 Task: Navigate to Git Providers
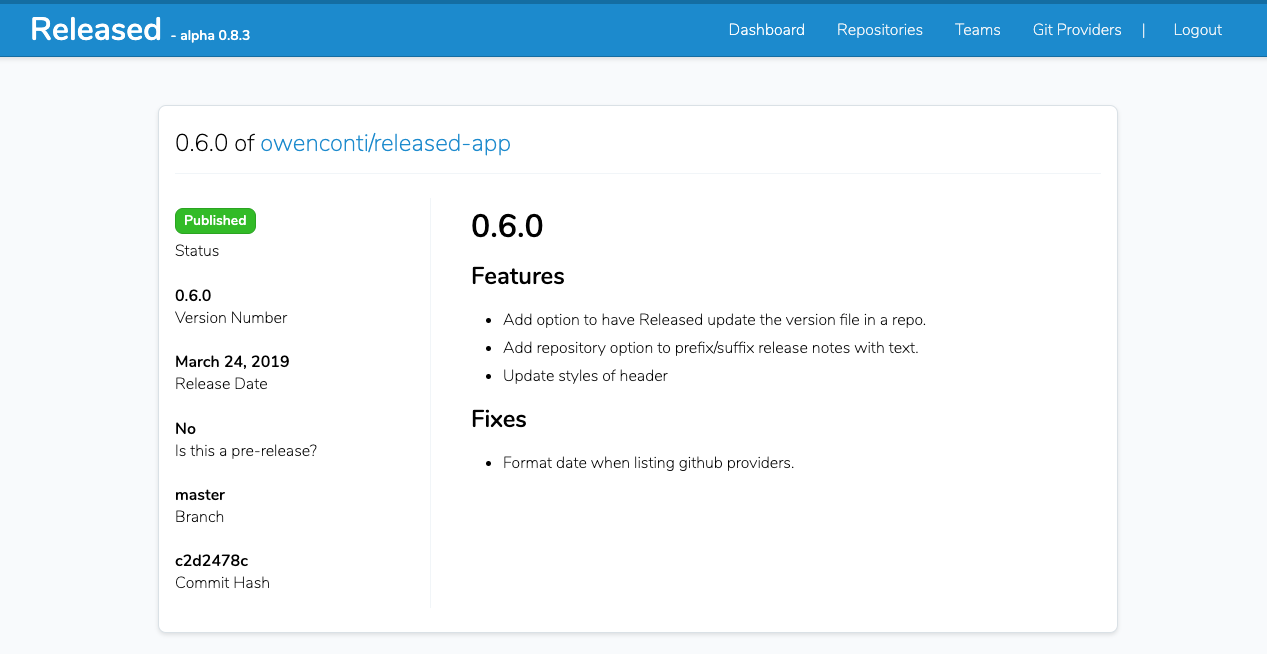pos(1076,30)
